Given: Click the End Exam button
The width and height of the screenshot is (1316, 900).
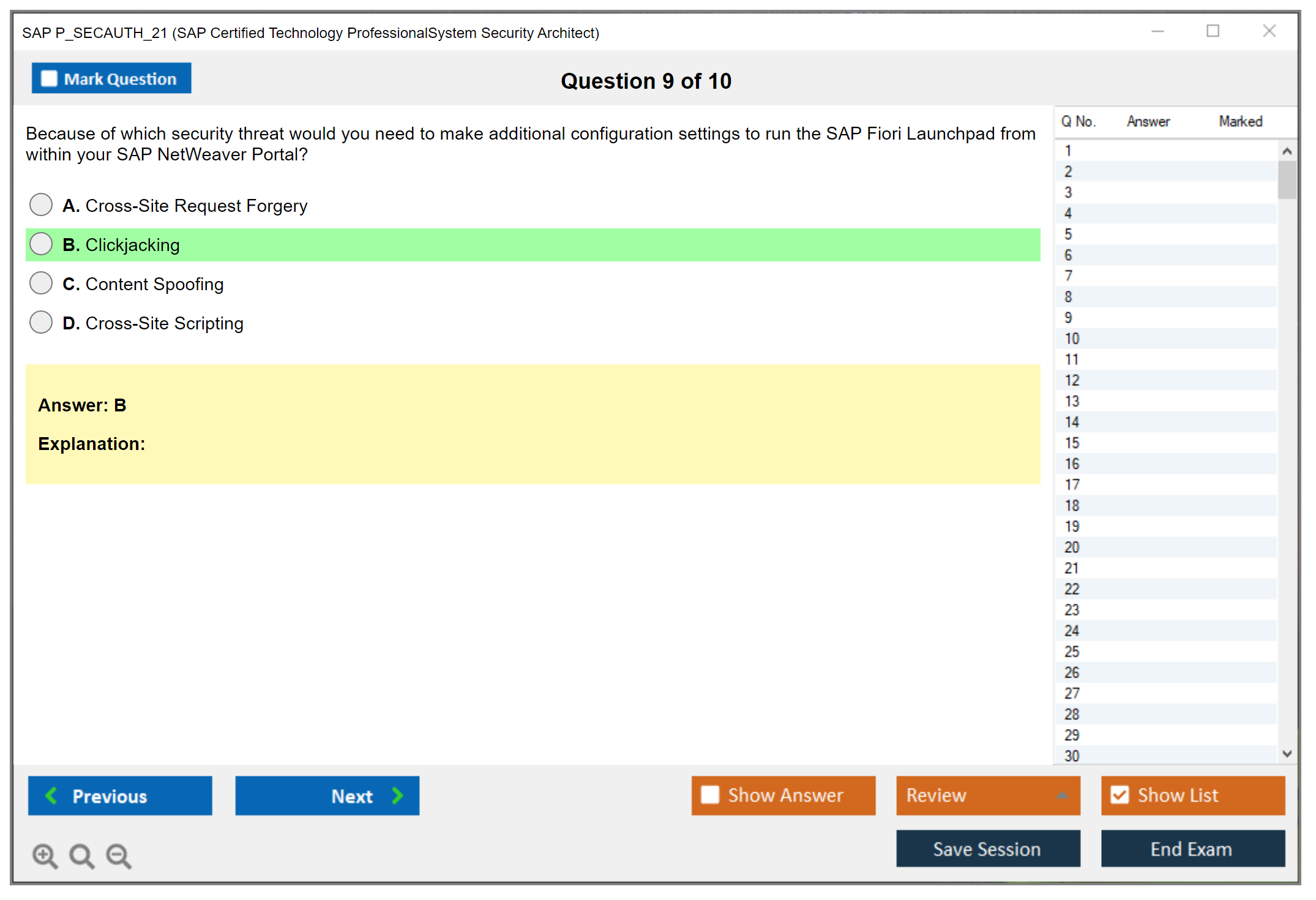Looking at the screenshot, I should pyautogui.click(x=1192, y=849).
